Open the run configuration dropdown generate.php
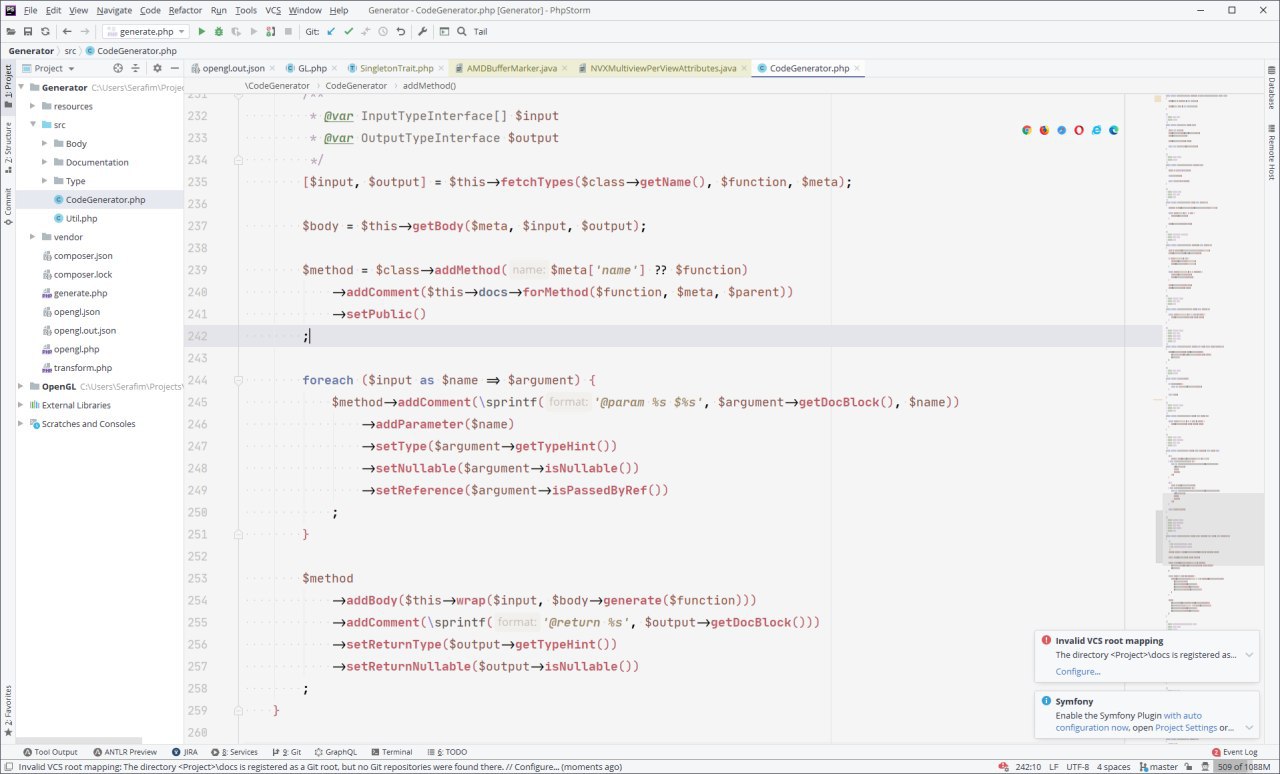 pos(146,31)
